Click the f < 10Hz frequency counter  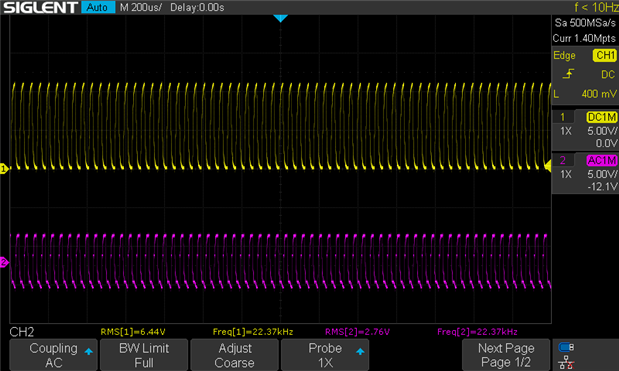(596, 7)
